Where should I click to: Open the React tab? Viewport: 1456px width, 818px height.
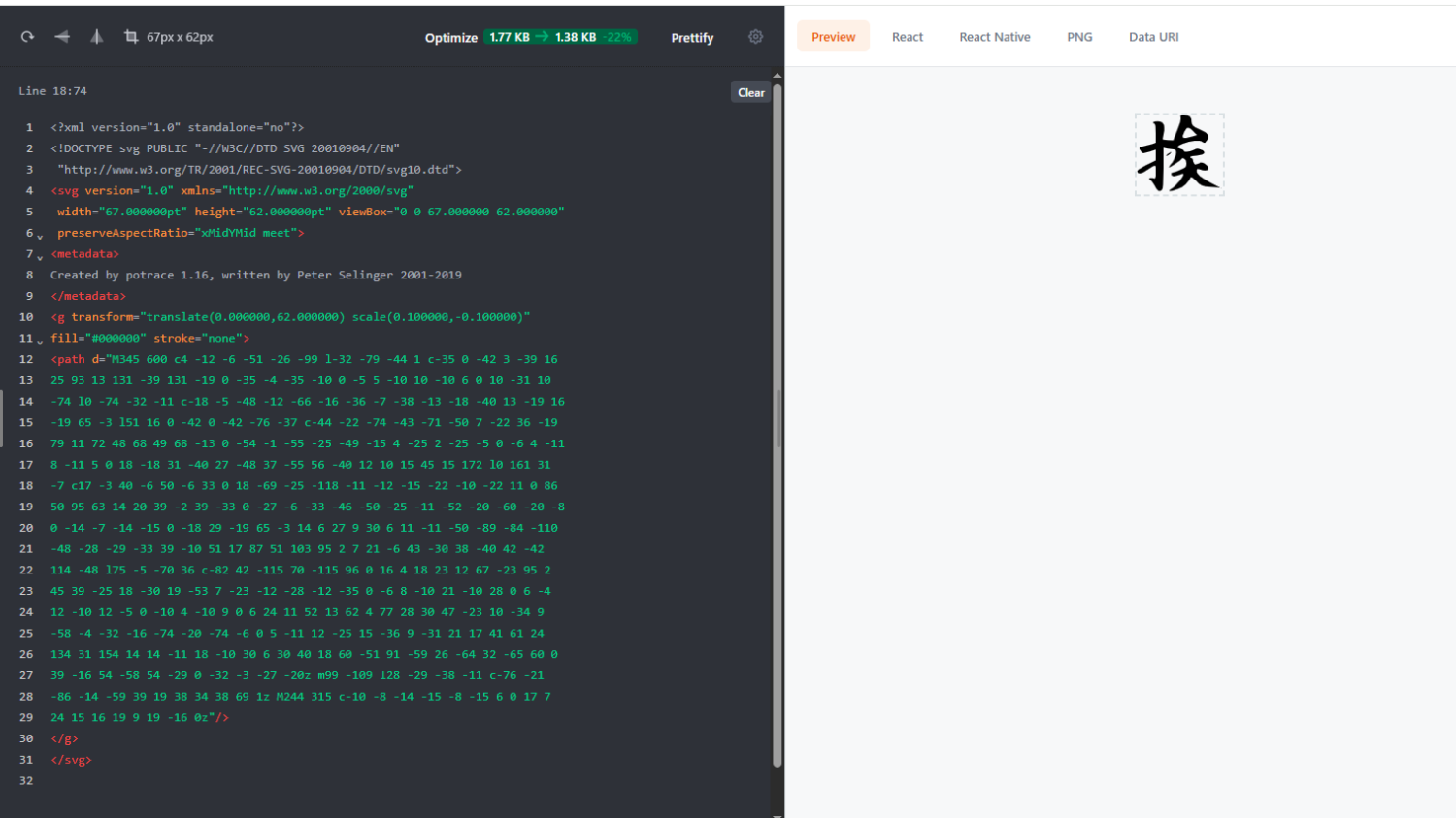coord(907,37)
